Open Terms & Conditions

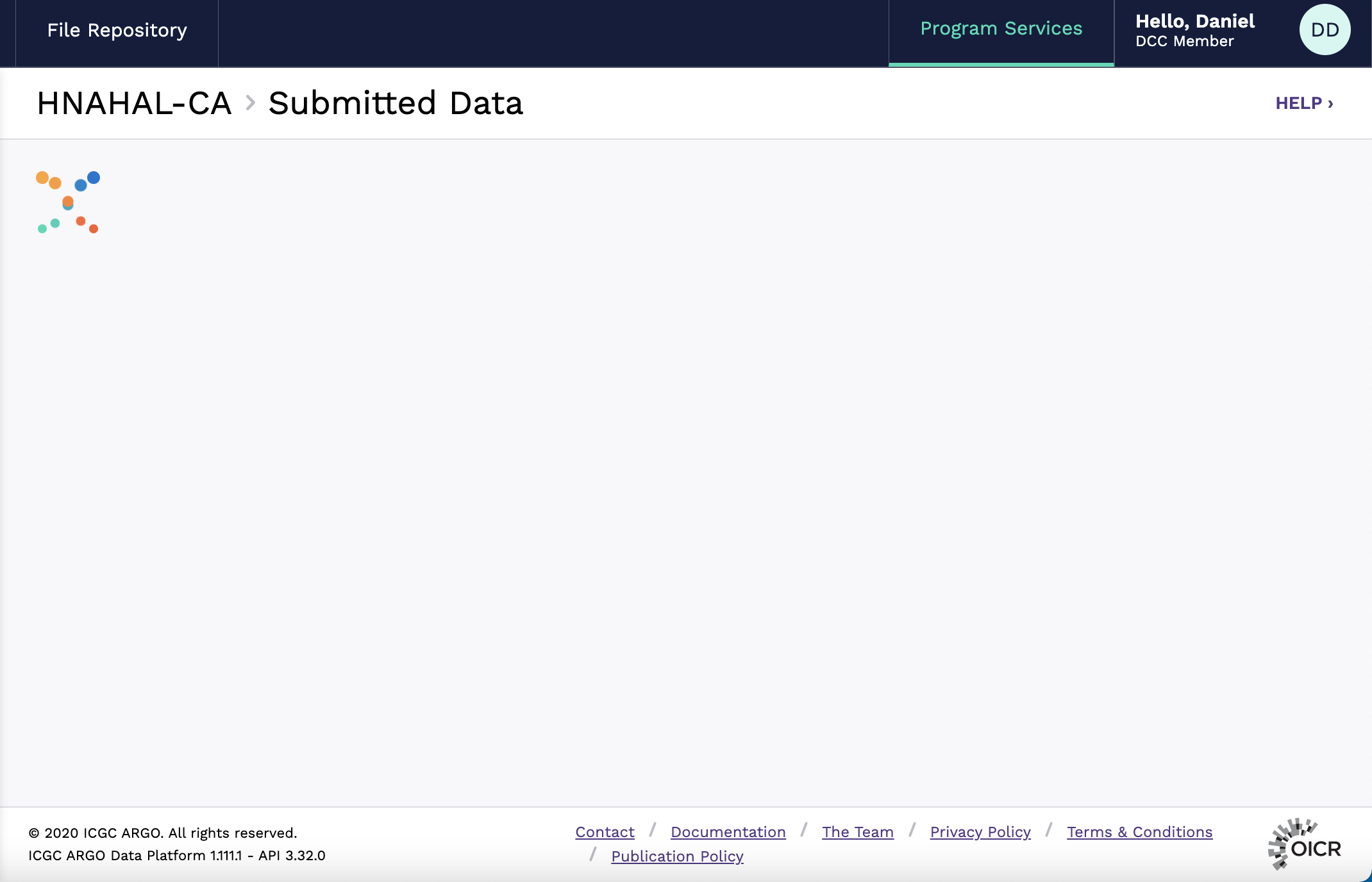pos(1139,832)
